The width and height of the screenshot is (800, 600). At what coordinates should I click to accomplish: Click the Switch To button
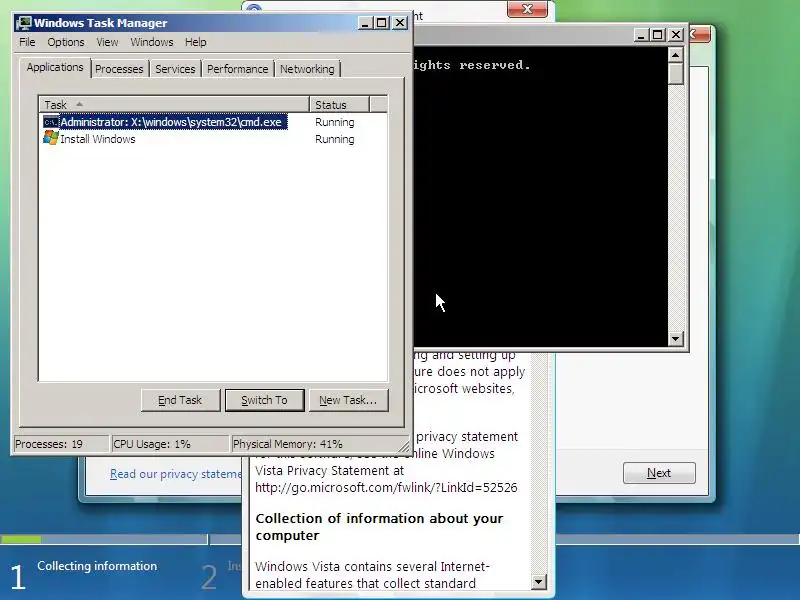(264, 400)
